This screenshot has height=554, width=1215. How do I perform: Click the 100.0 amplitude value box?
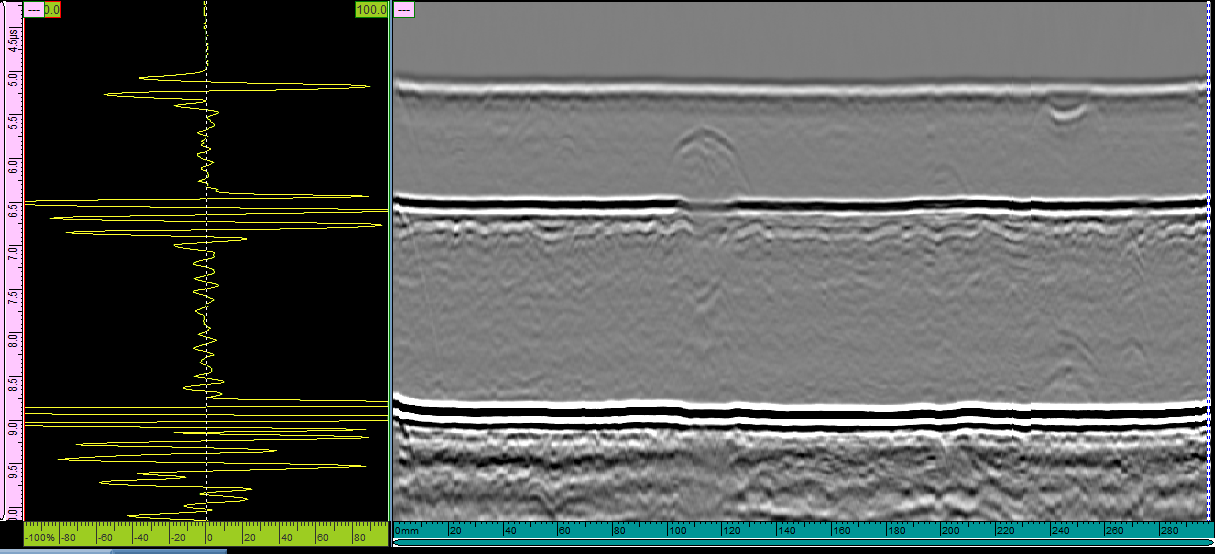[x=371, y=9]
